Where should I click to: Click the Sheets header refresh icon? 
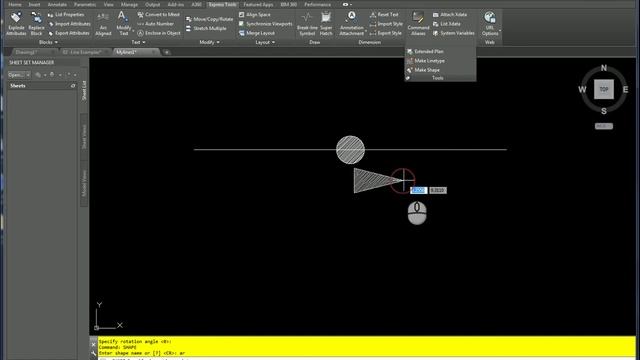point(73,86)
